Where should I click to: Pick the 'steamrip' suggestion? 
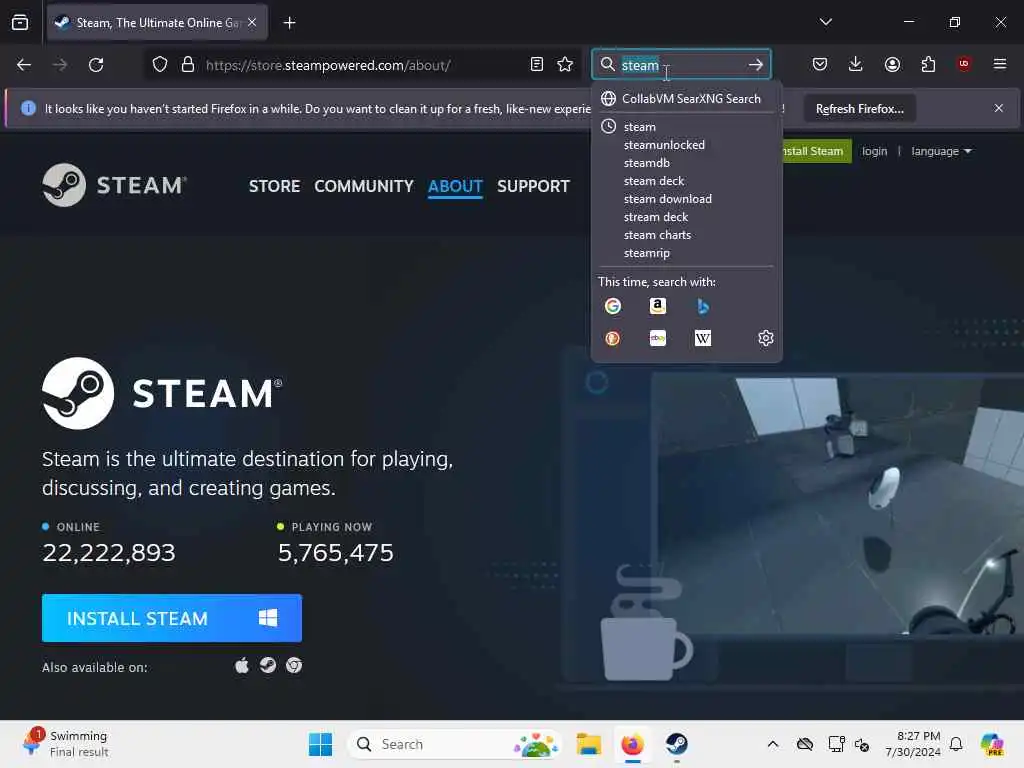(x=686, y=253)
